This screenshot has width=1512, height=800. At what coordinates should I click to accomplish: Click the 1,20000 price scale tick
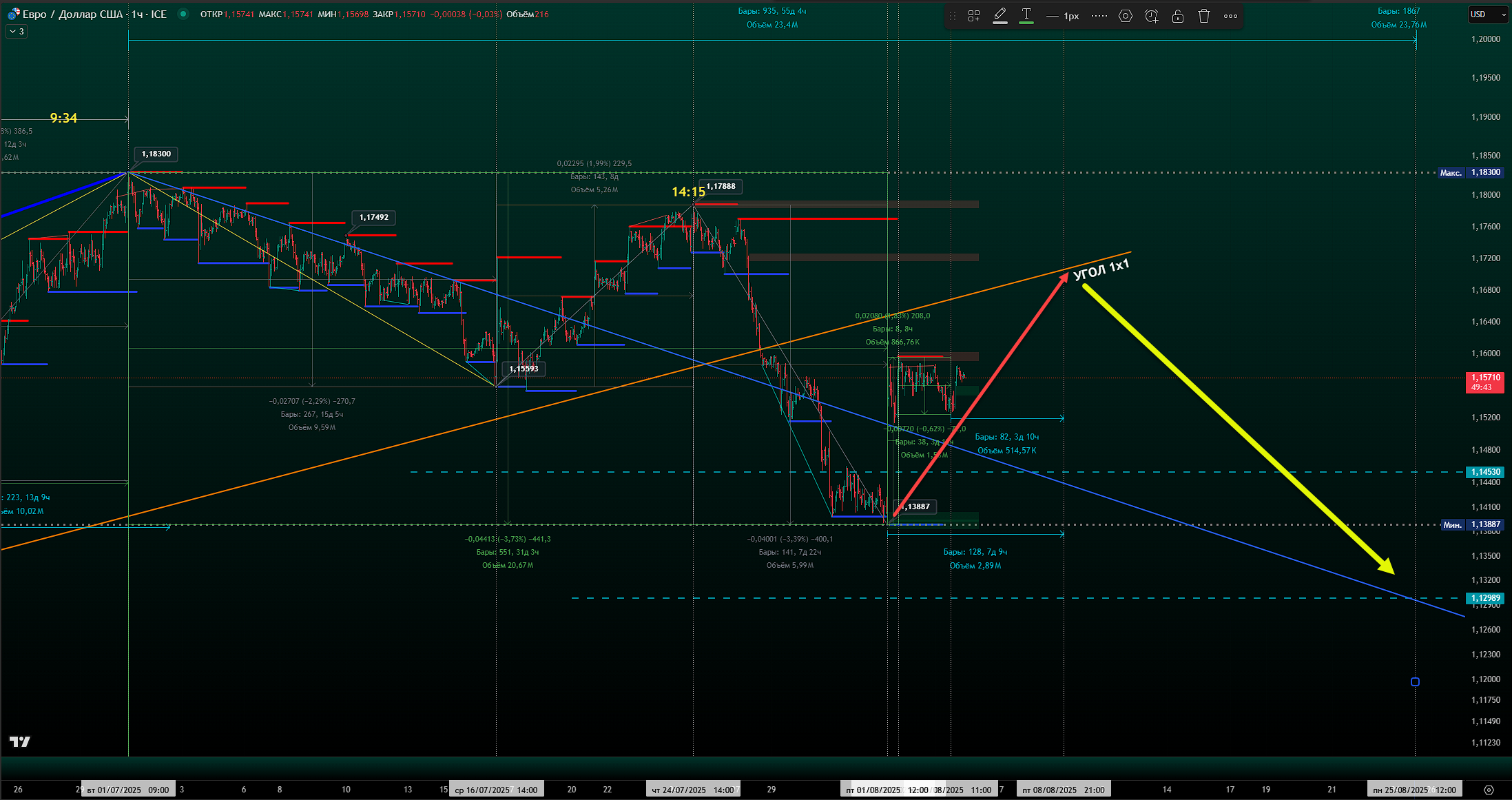click(1486, 39)
